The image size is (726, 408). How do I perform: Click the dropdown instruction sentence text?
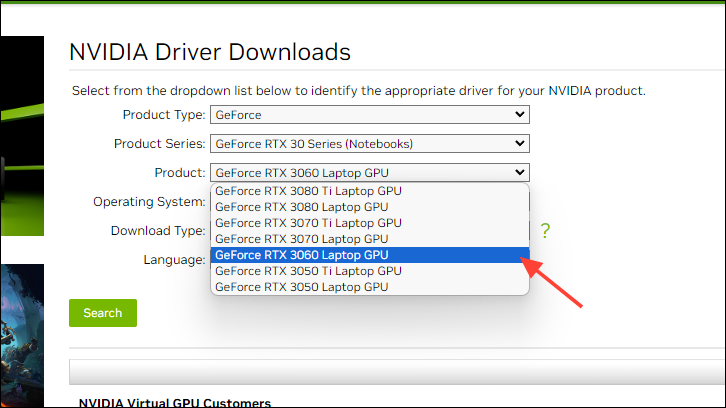click(358, 90)
